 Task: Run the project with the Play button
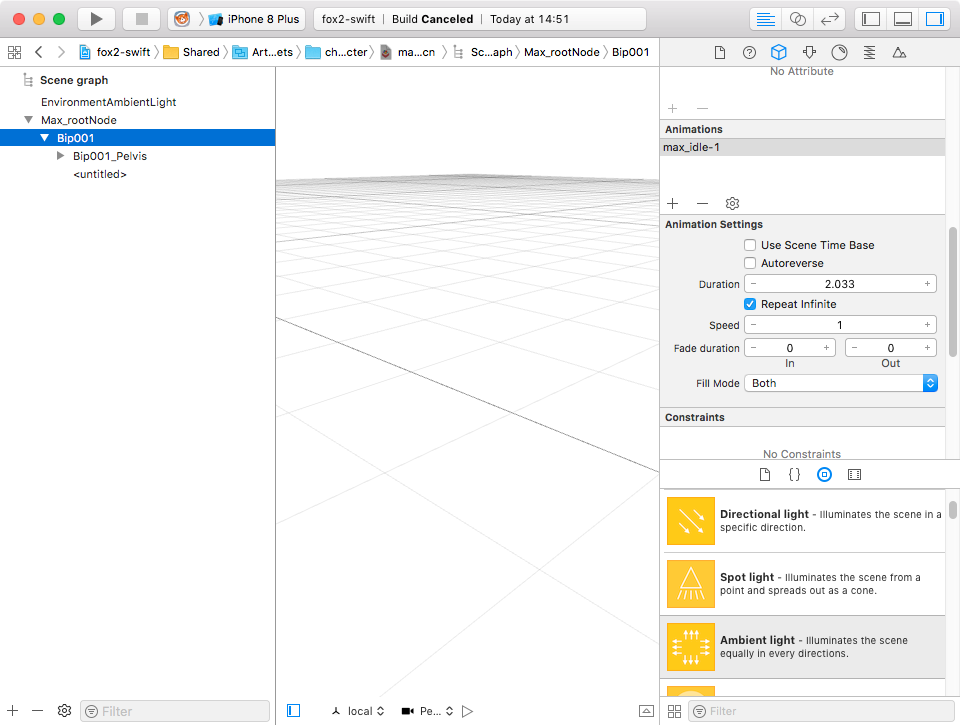(x=96, y=19)
